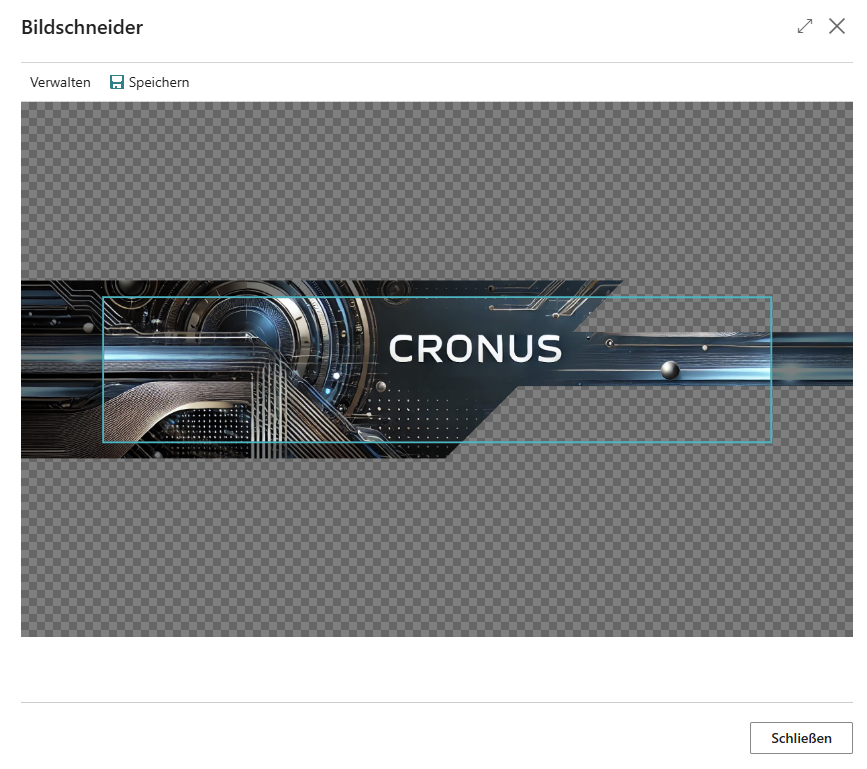Click the crop frame's left edge

click(103, 368)
